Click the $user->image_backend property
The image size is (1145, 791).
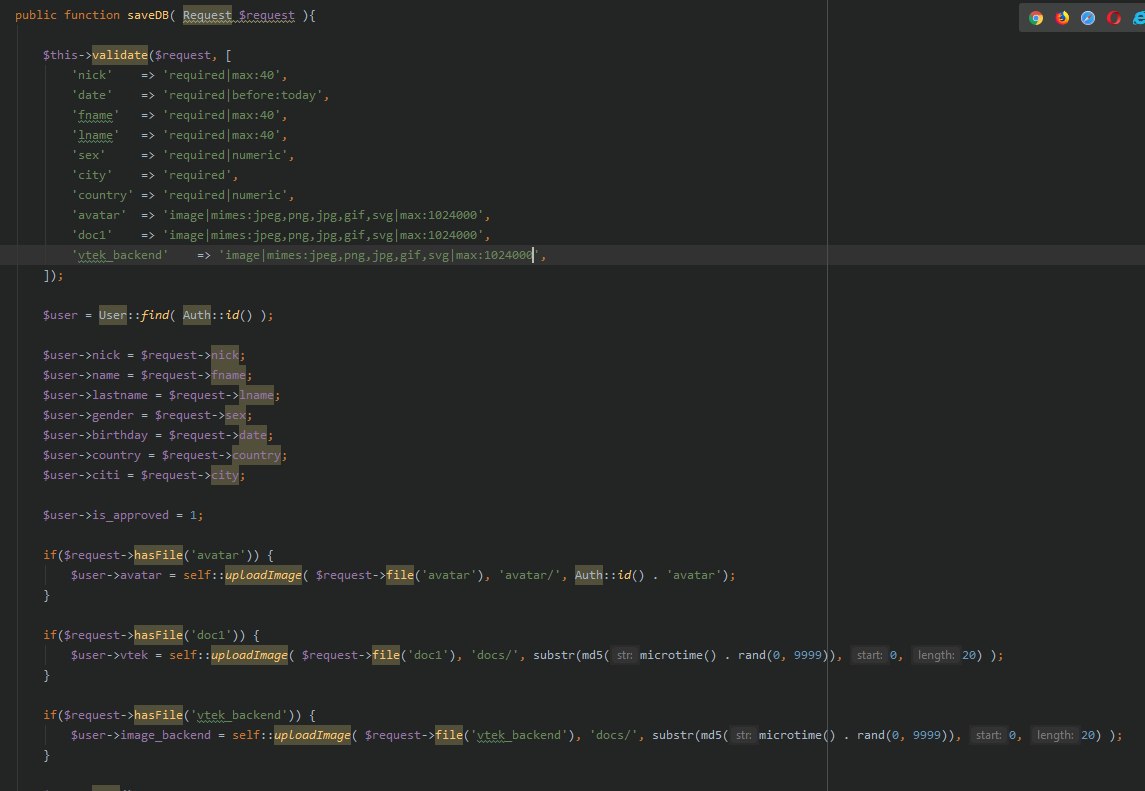pos(165,735)
